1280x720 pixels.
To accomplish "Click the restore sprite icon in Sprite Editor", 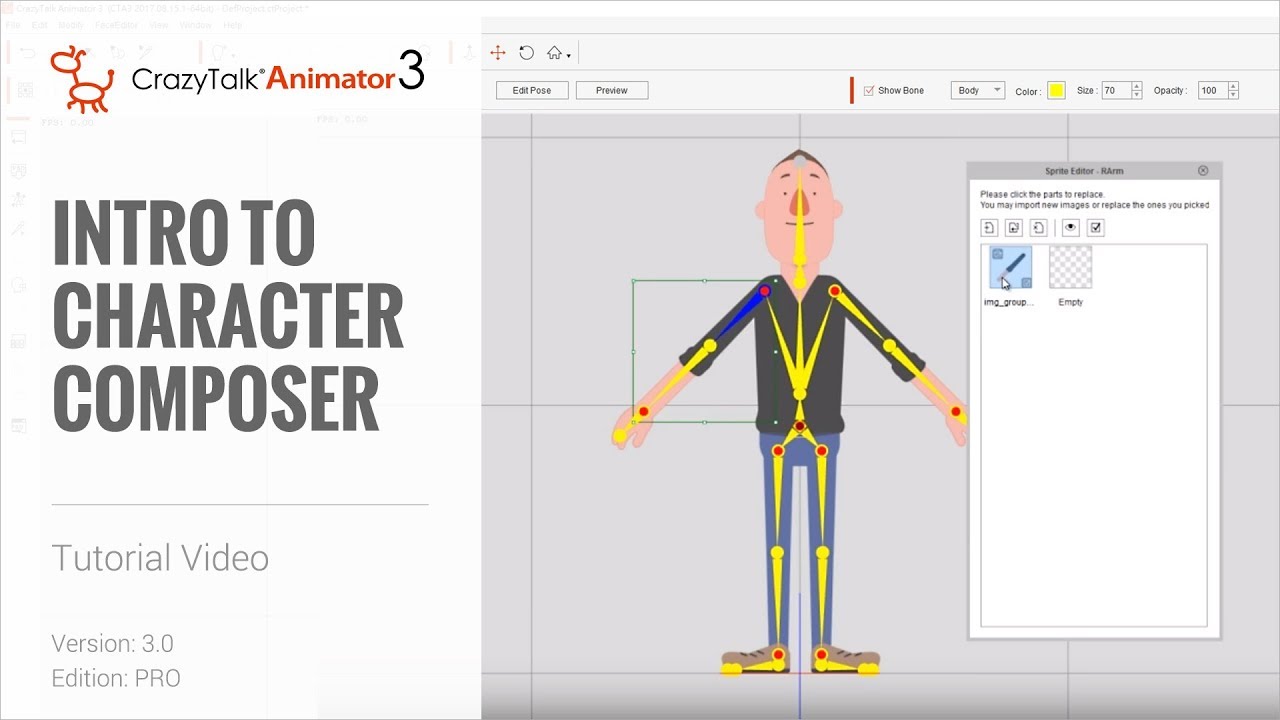I will click(x=1040, y=228).
